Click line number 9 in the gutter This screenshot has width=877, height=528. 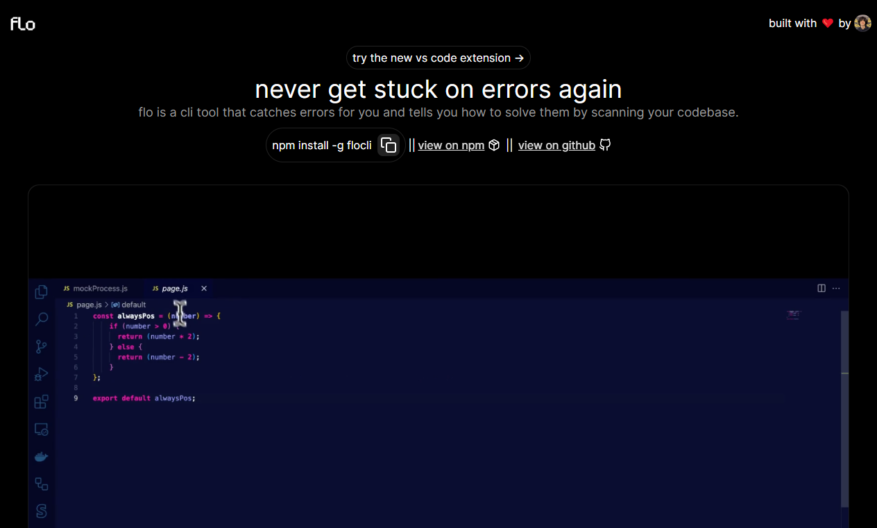point(76,398)
